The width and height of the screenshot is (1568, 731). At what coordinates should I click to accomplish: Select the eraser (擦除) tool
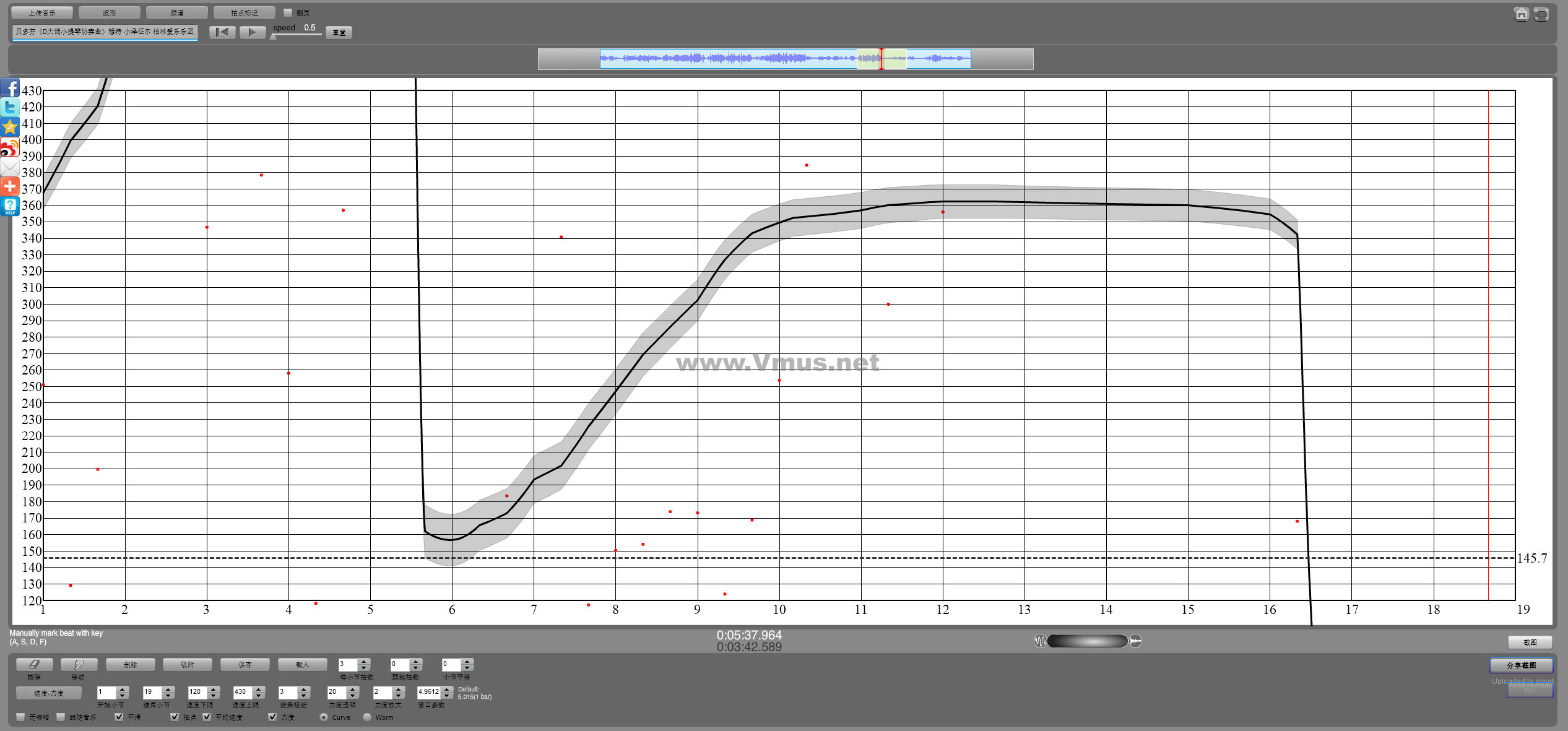pyautogui.click(x=34, y=665)
